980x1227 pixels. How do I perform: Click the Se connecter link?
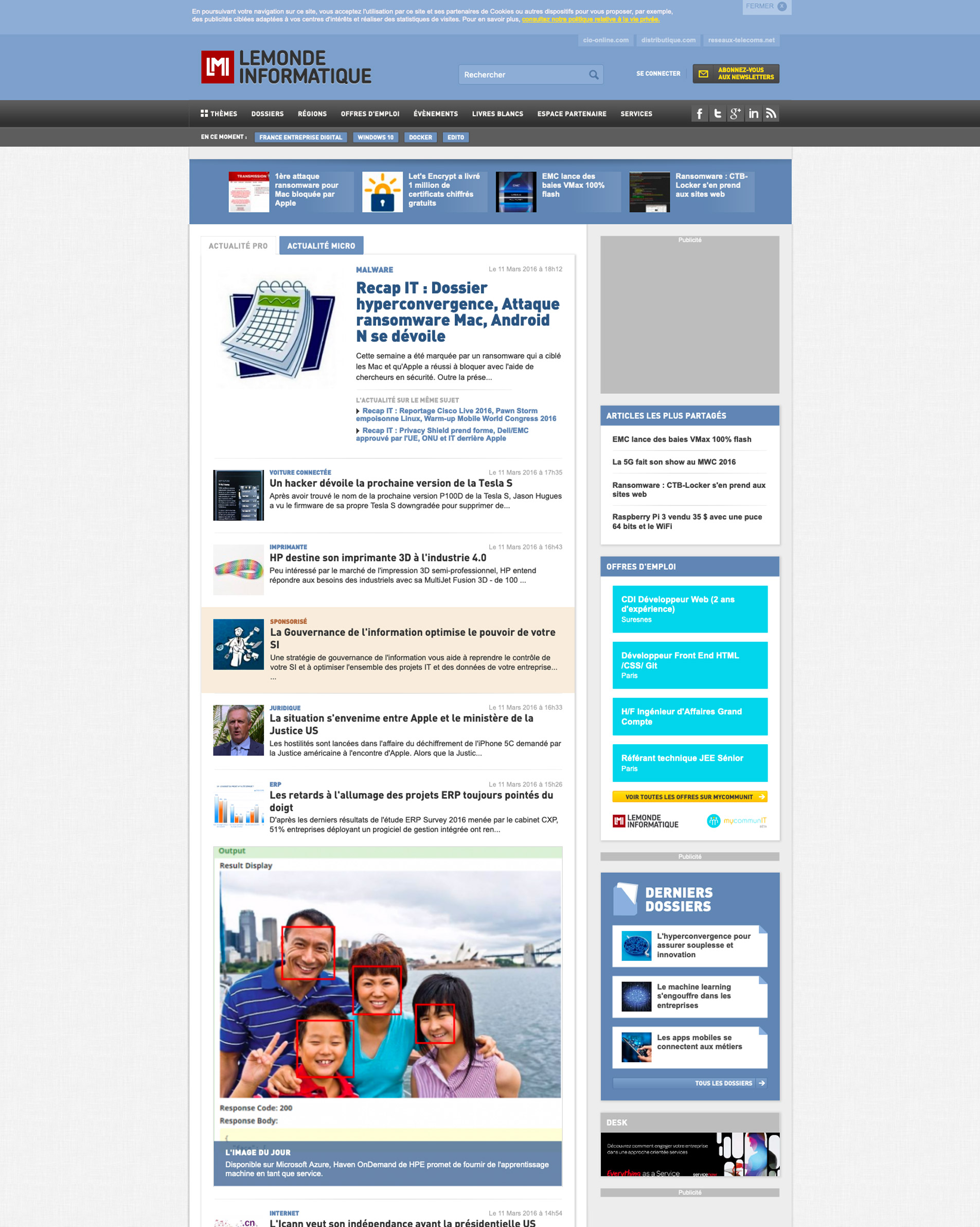point(658,74)
